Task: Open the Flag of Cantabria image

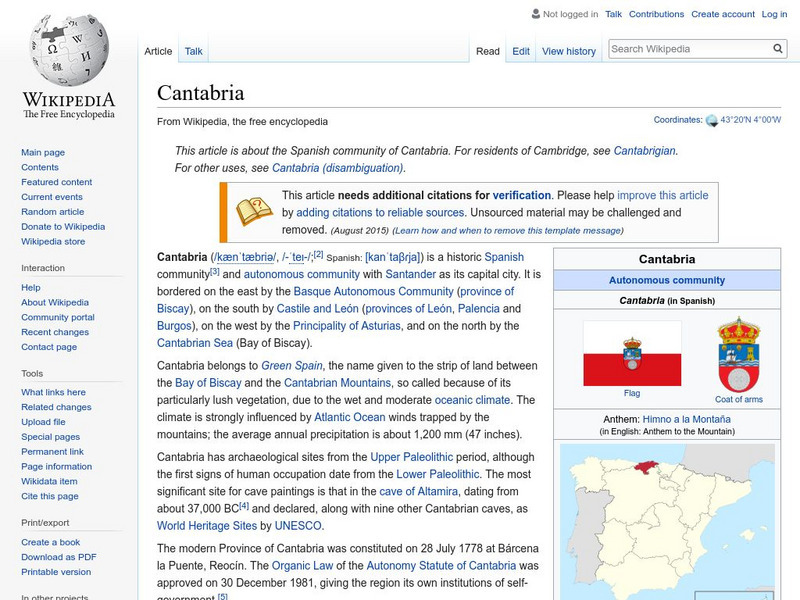Action: click(x=632, y=355)
